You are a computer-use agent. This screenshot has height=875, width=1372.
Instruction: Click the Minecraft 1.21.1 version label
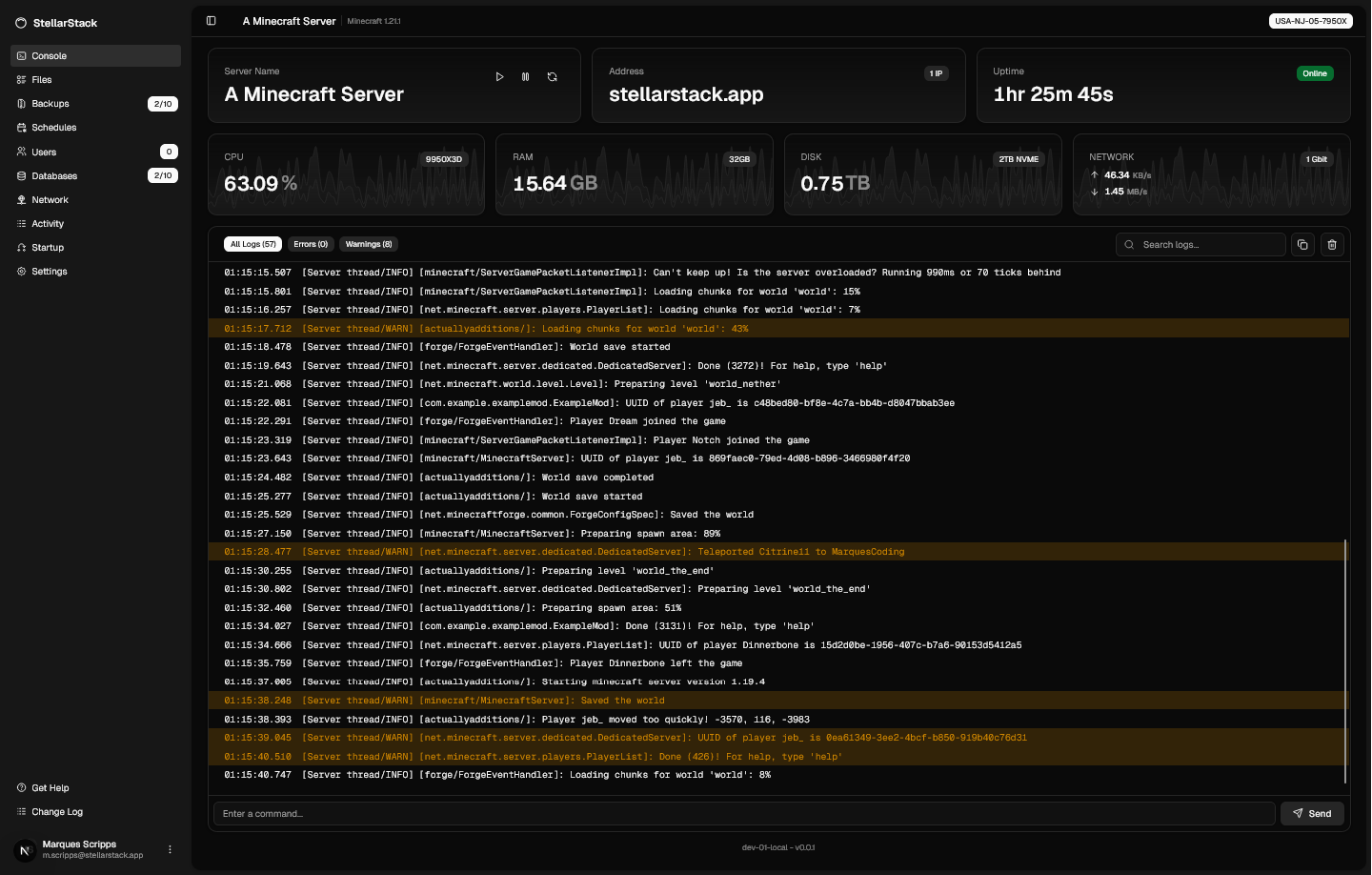click(x=373, y=21)
